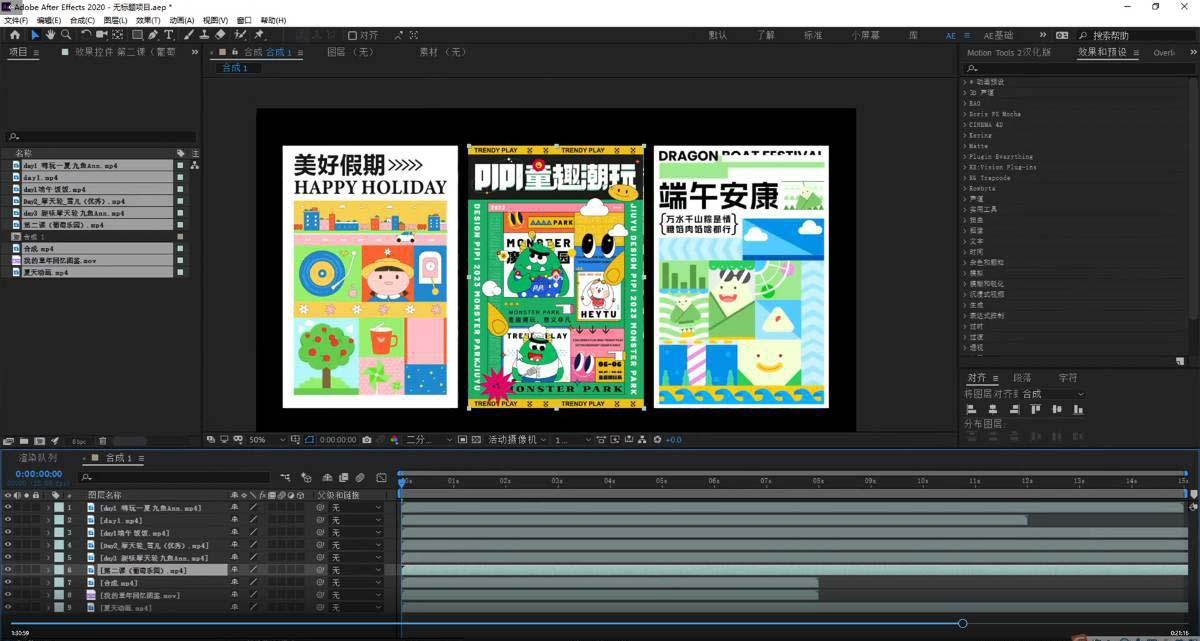Select the Hand tool in the toolbar
Image resolution: width=1200 pixels, height=641 pixels.
[50, 35]
